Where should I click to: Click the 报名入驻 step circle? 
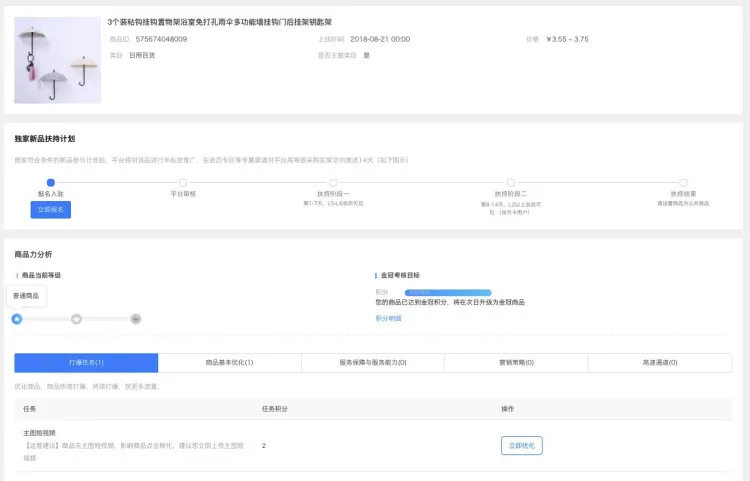tap(50, 182)
